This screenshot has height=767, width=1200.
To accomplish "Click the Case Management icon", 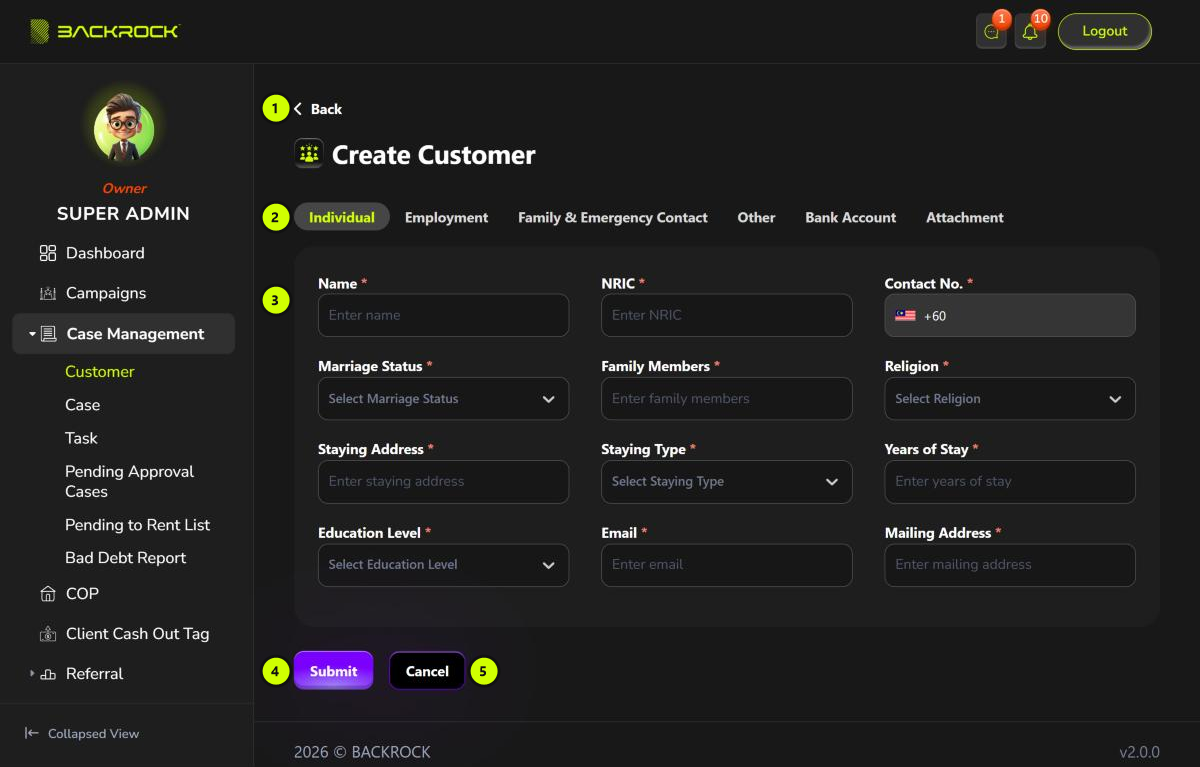I will click(x=48, y=334).
